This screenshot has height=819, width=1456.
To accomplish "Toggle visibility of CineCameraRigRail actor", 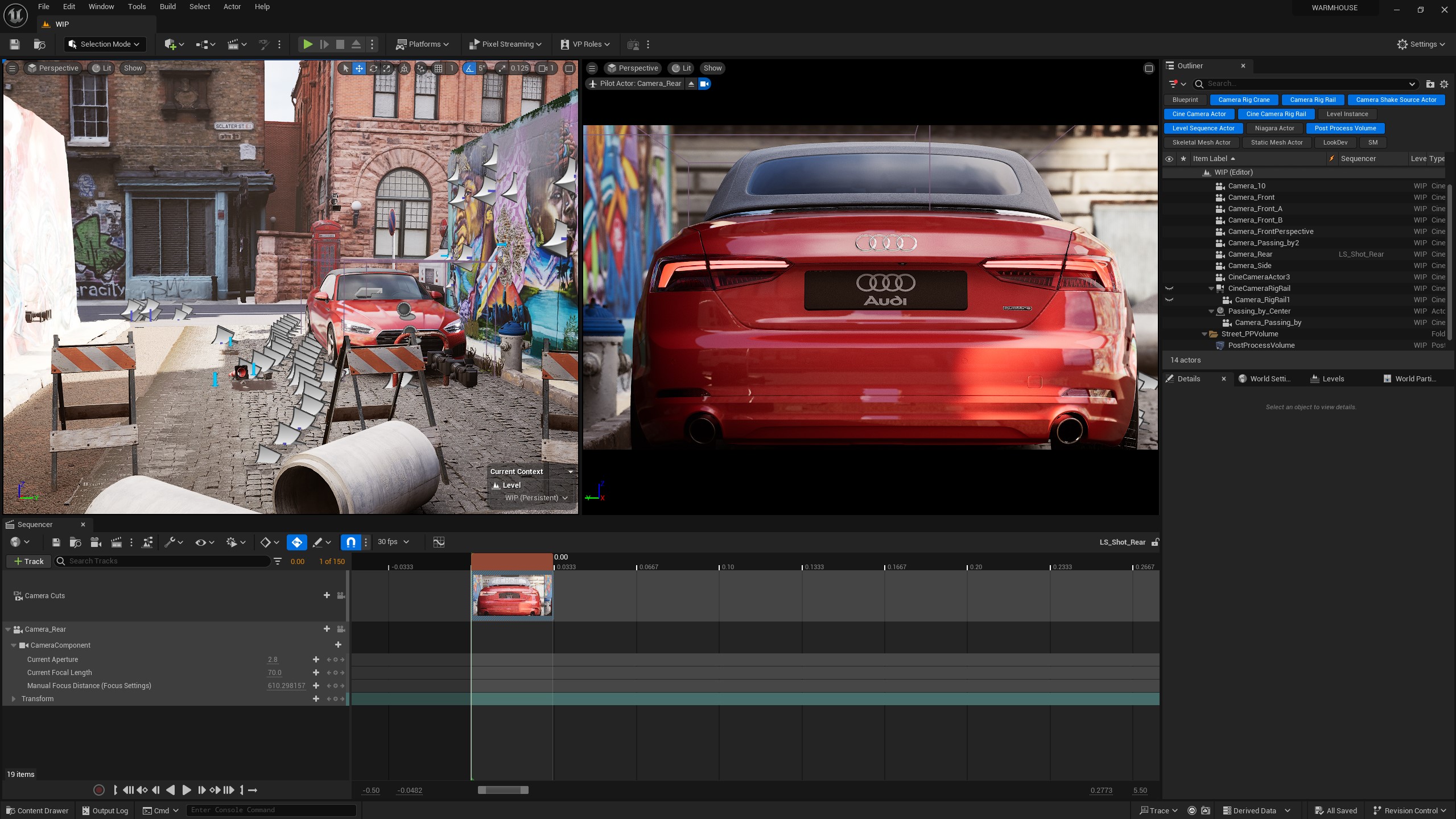I will click(x=1169, y=289).
